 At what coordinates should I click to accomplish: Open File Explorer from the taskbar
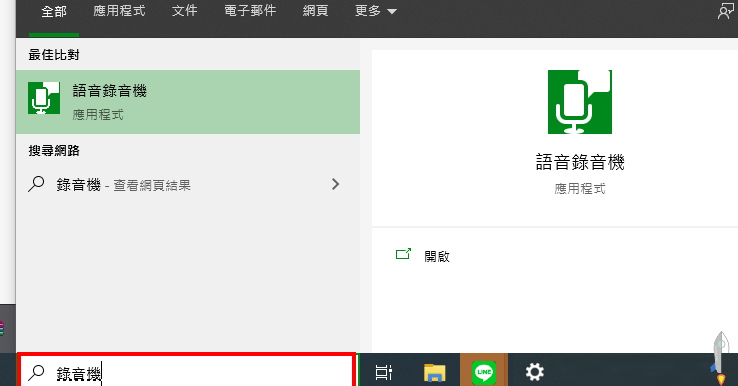pyautogui.click(x=434, y=372)
